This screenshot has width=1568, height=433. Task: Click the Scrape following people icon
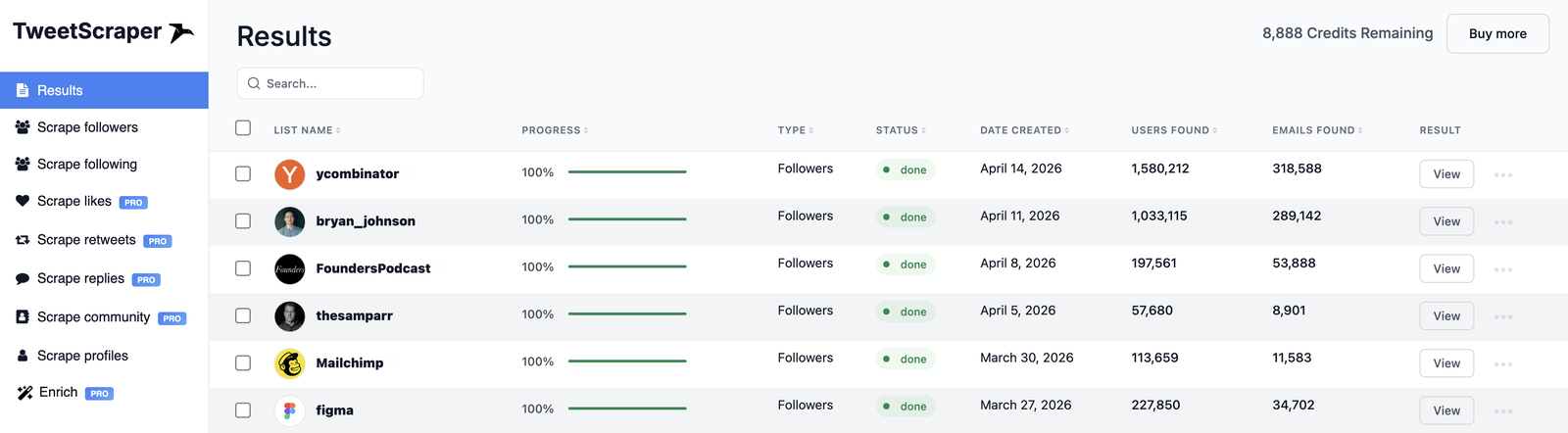pyautogui.click(x=23, y=165)
